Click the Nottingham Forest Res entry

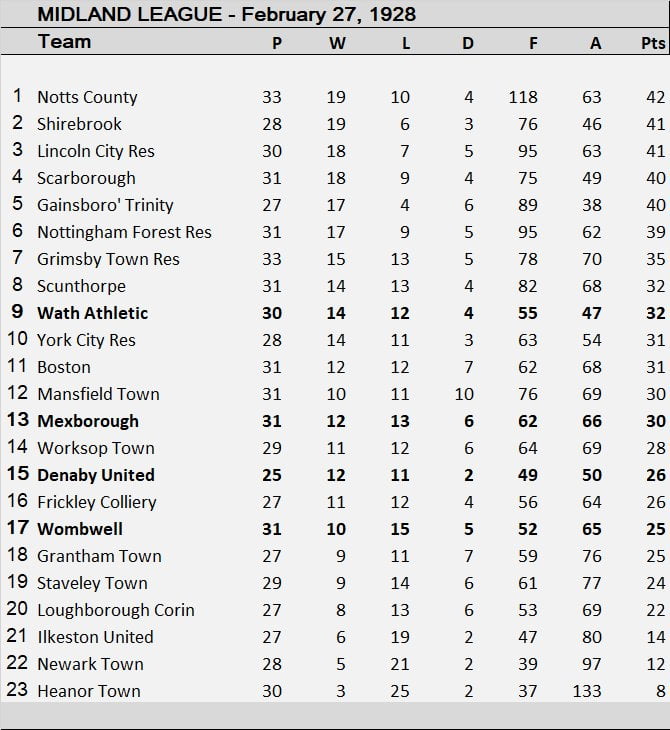click(x=124, y=232)
